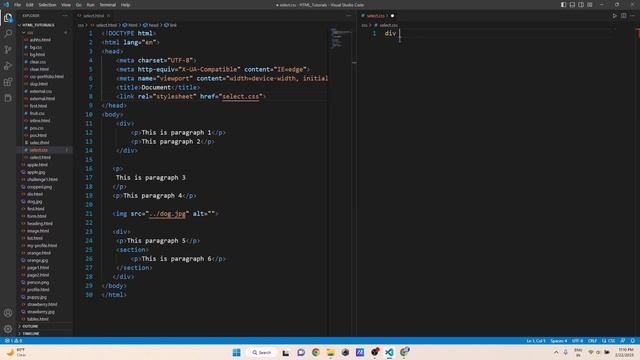
Task: Open the Selection menu
Action: 47,5
